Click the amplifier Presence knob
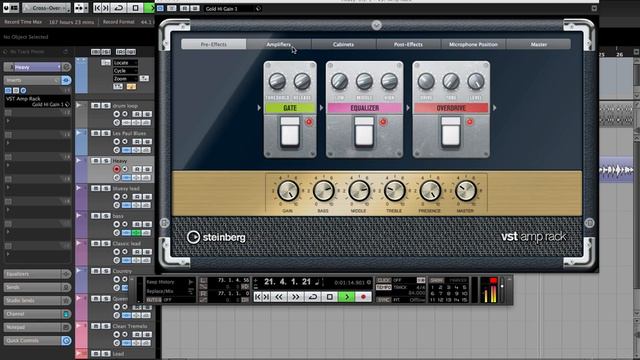This screenshot has width=640, height=360. (x=430, y=191)
